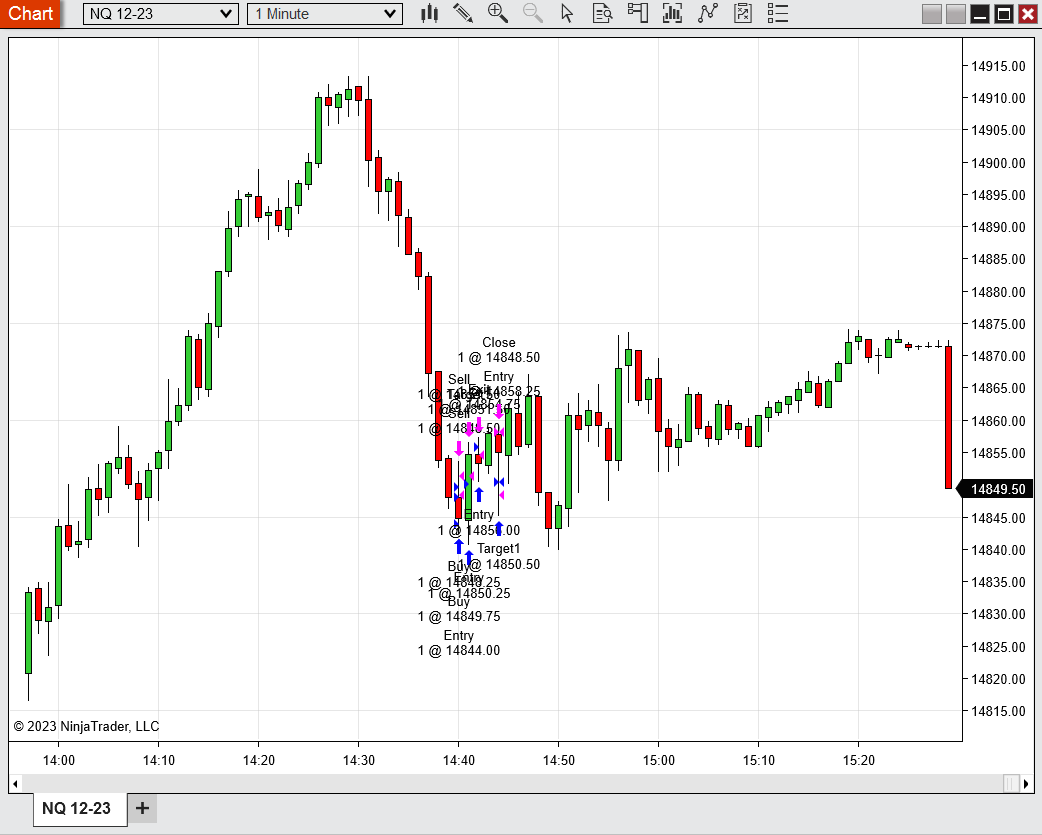The width and height of the screenshot is (1042, 835).
Task: Click the 14:30 time axis label
Action: coord(359,760)
